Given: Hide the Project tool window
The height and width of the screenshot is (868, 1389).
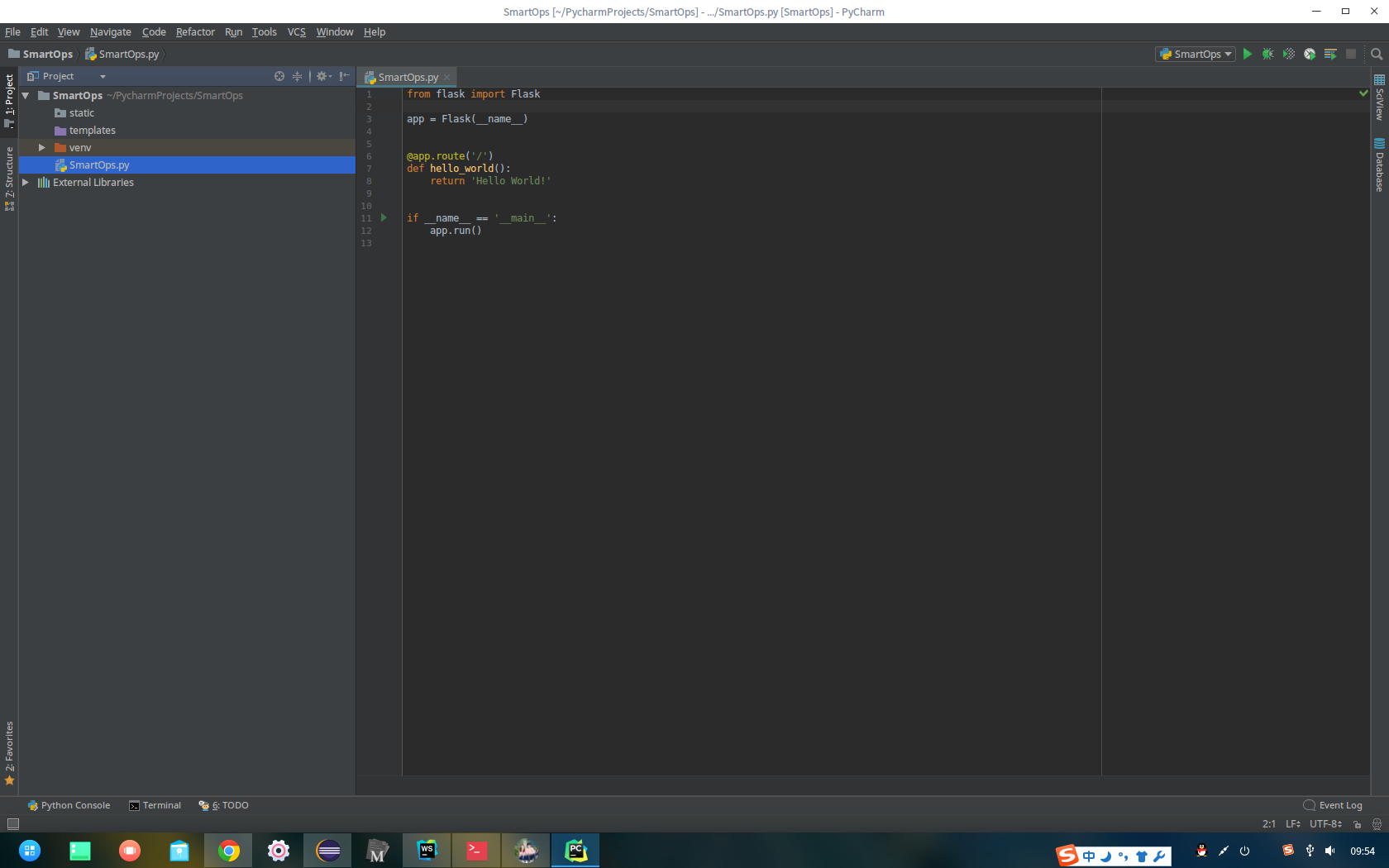Looking at the screenshot, I should click(x=345, y=76).
